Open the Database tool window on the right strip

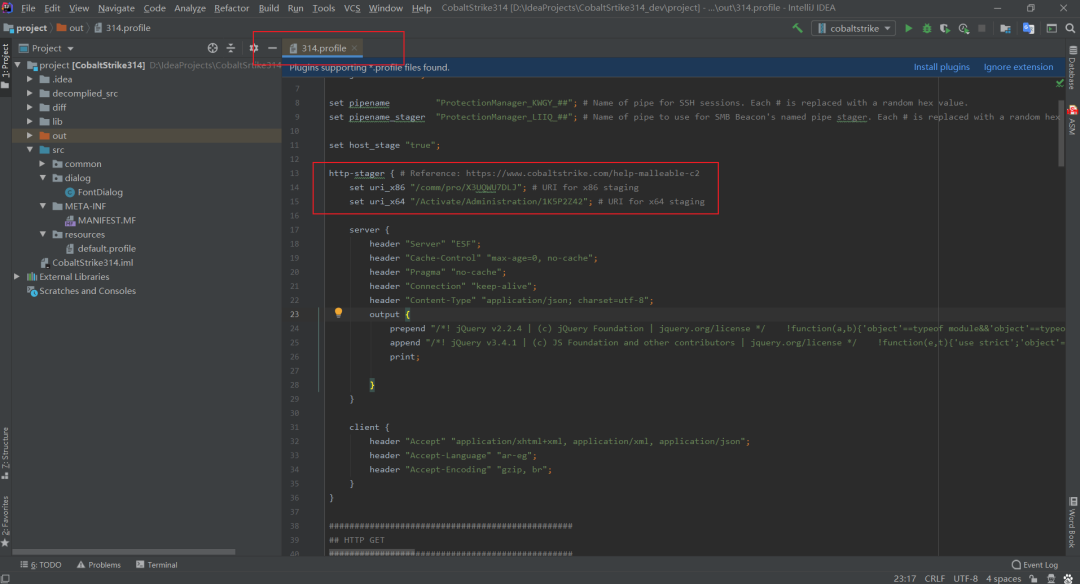(1072, 67)
